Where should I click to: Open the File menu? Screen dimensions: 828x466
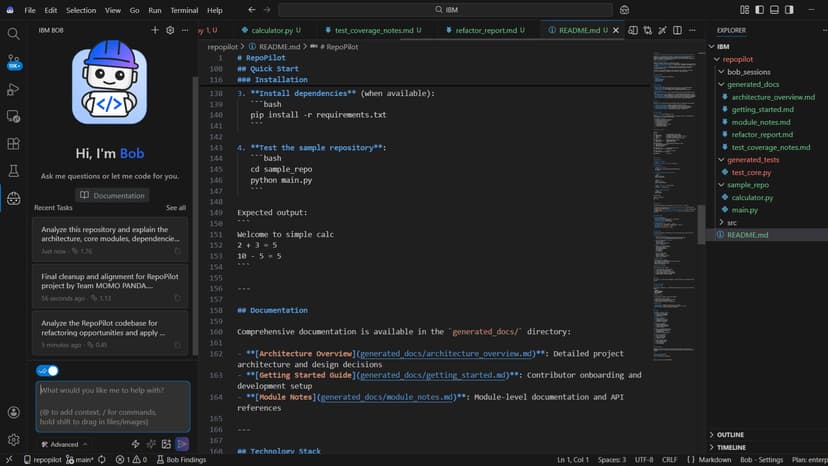click(x=30, y=10)
